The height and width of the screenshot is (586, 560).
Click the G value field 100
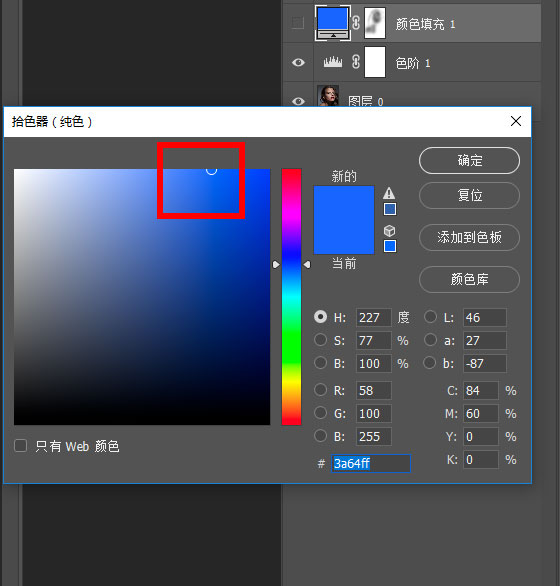pos(373,414)
